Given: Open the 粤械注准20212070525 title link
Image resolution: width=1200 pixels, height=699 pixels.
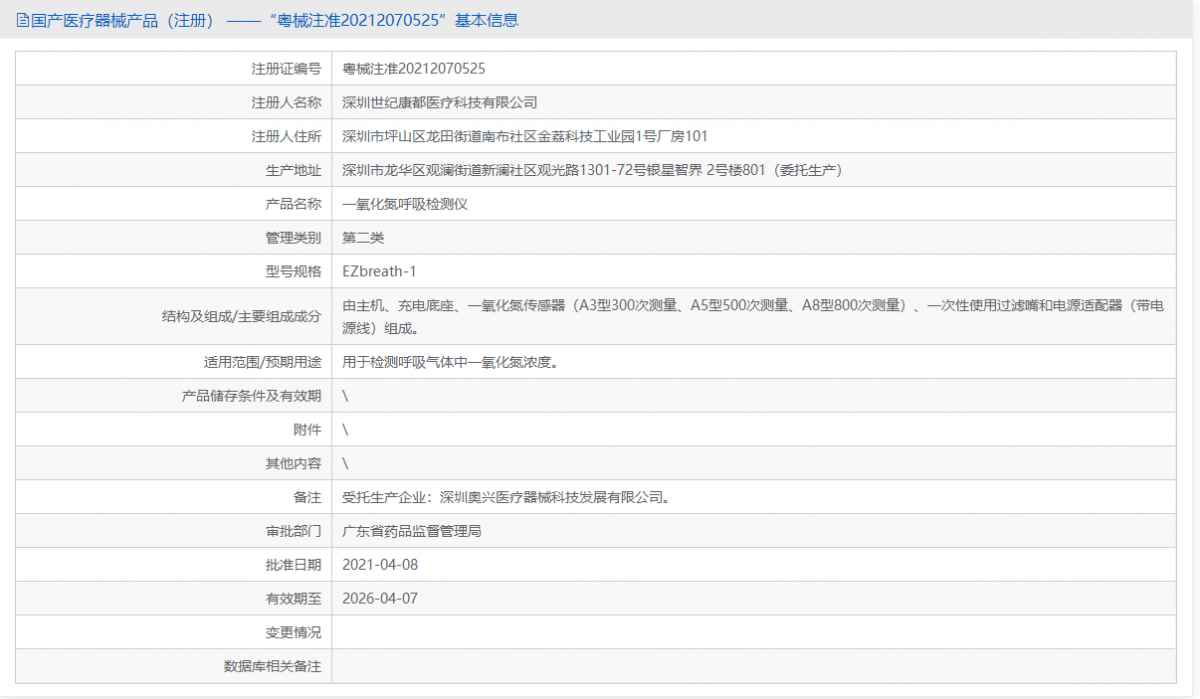Looking at the screenshot, I should click(x=342, y=20).
